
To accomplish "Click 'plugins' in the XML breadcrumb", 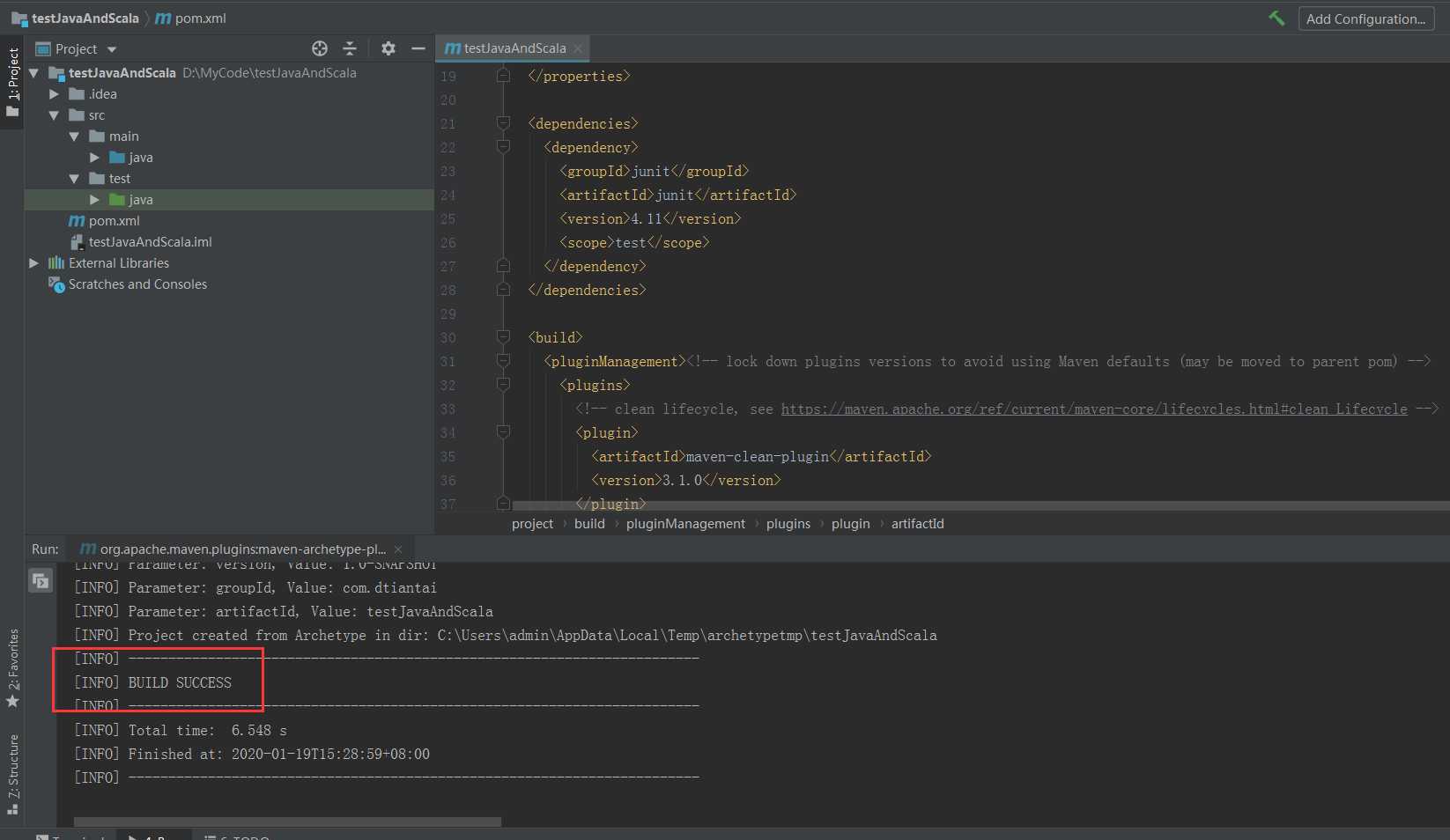I will [788, 524].
